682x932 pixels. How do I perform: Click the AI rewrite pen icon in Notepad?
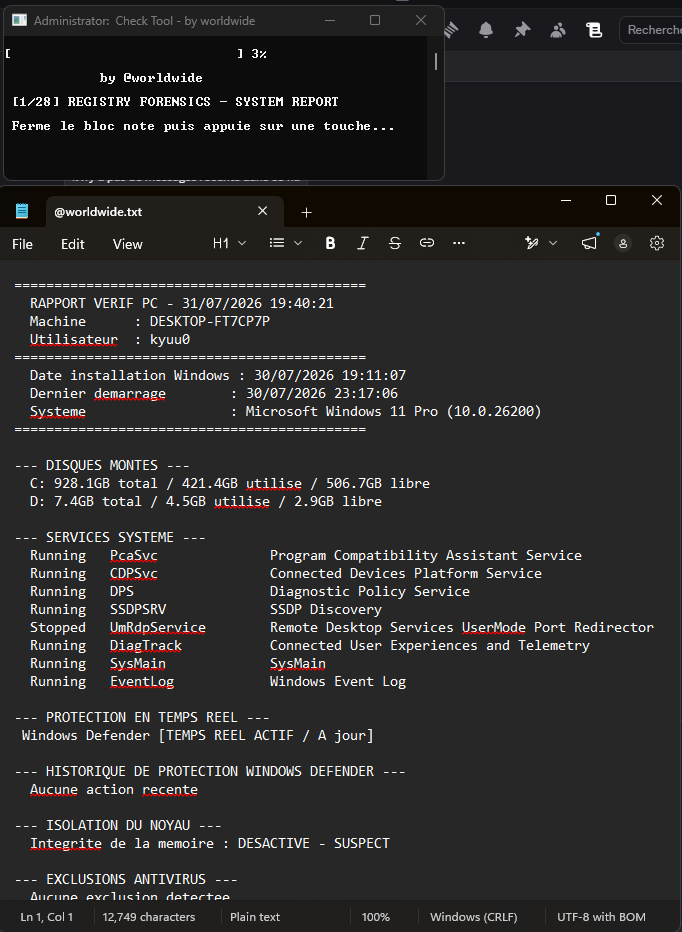click(x=532, y=243)
